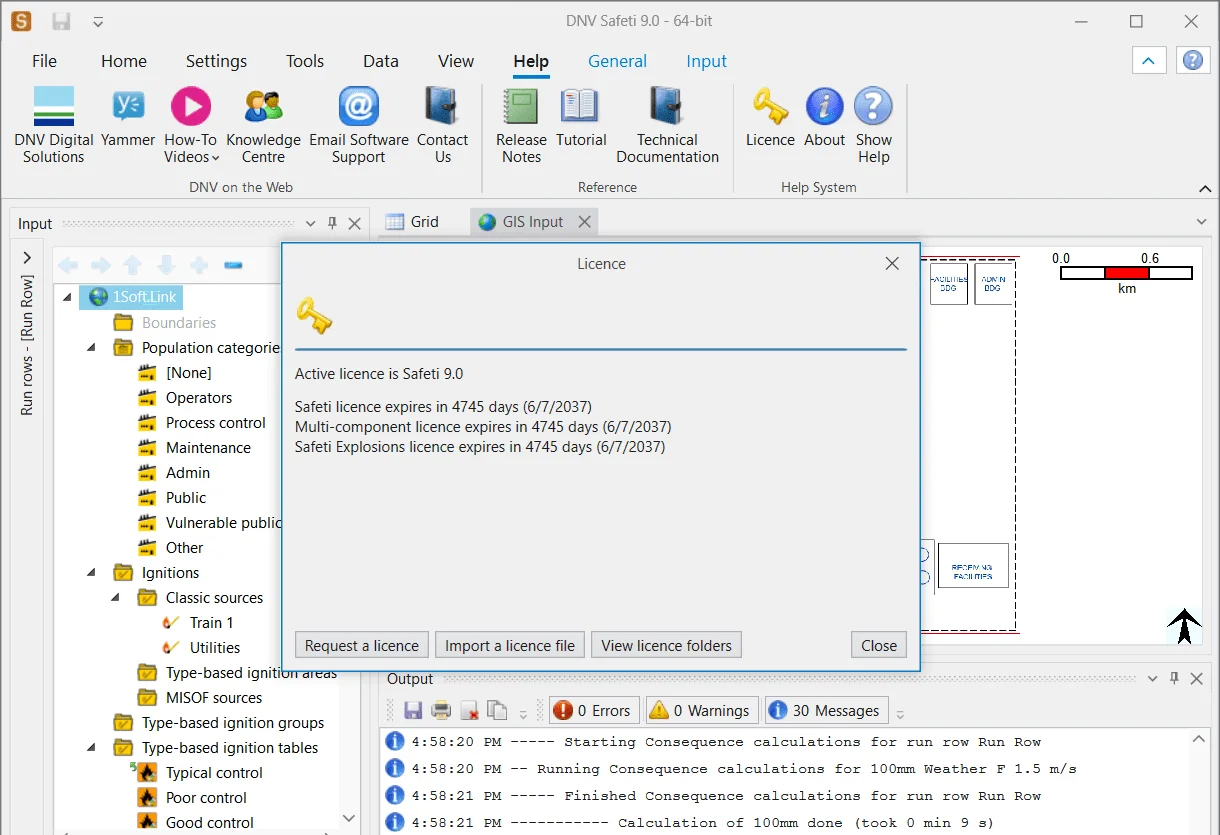Clear the output messages

tap(468, 711)
